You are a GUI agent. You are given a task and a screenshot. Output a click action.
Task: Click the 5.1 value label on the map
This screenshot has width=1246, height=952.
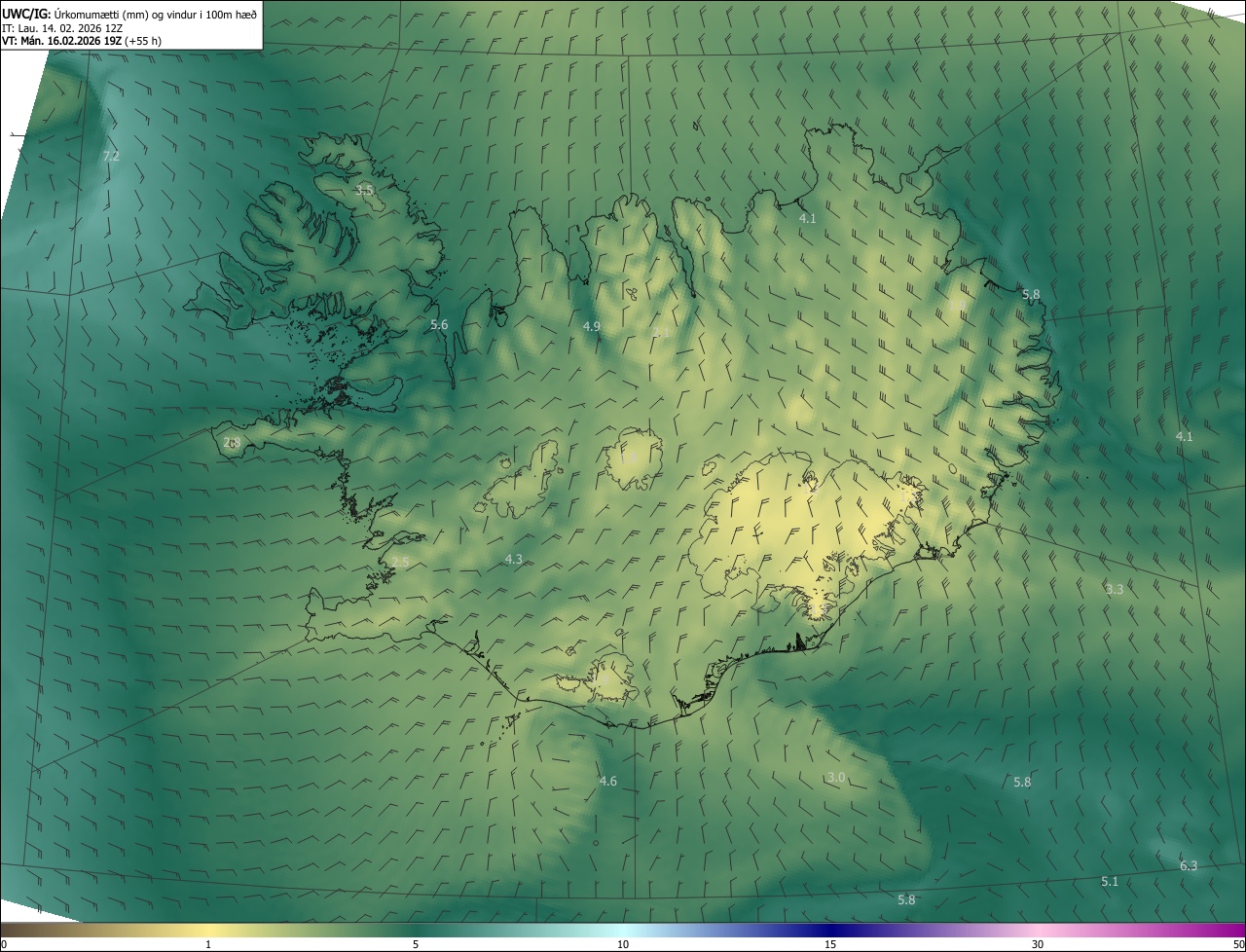pos(1110,881)
